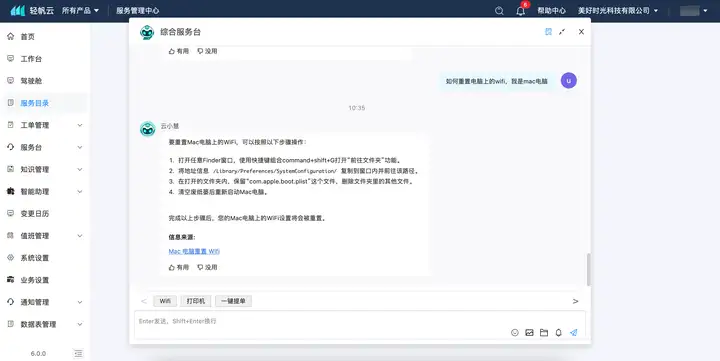Mark the WiFi answer as 有用

coord(179,267)
